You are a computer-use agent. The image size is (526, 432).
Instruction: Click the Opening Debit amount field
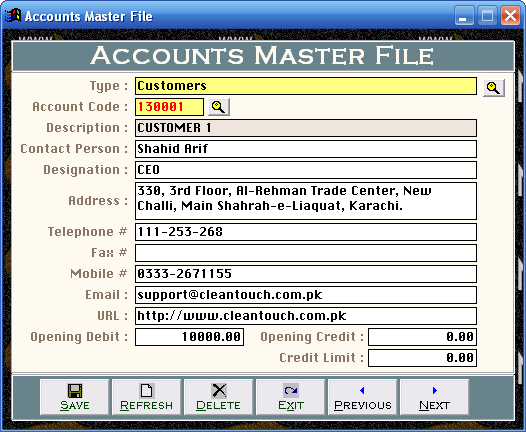click(x=189, y=337)
